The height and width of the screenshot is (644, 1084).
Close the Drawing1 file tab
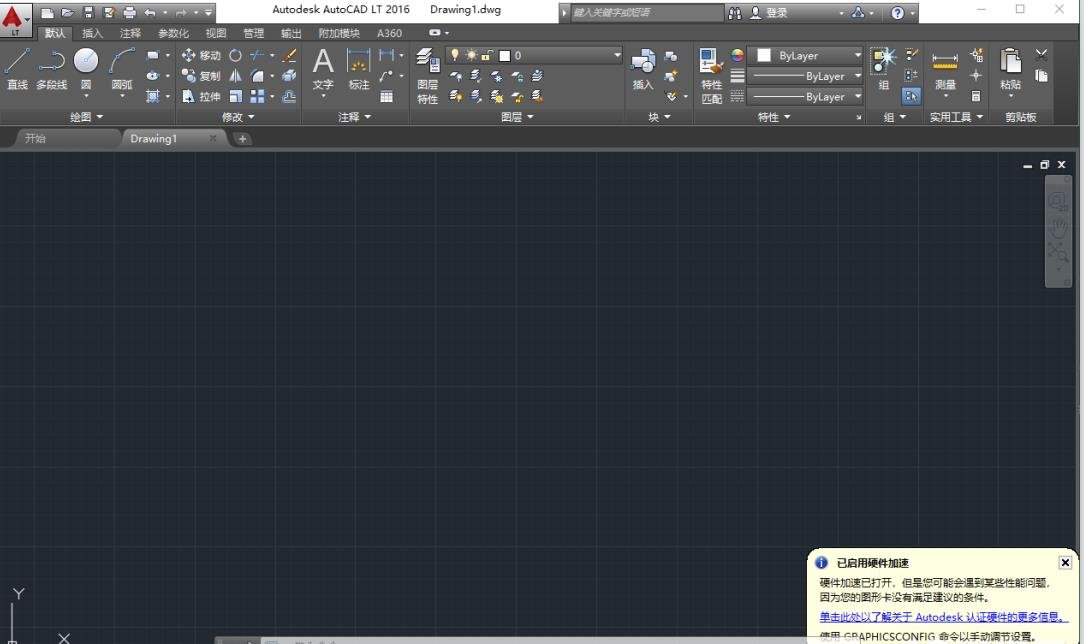pos(212,138)
